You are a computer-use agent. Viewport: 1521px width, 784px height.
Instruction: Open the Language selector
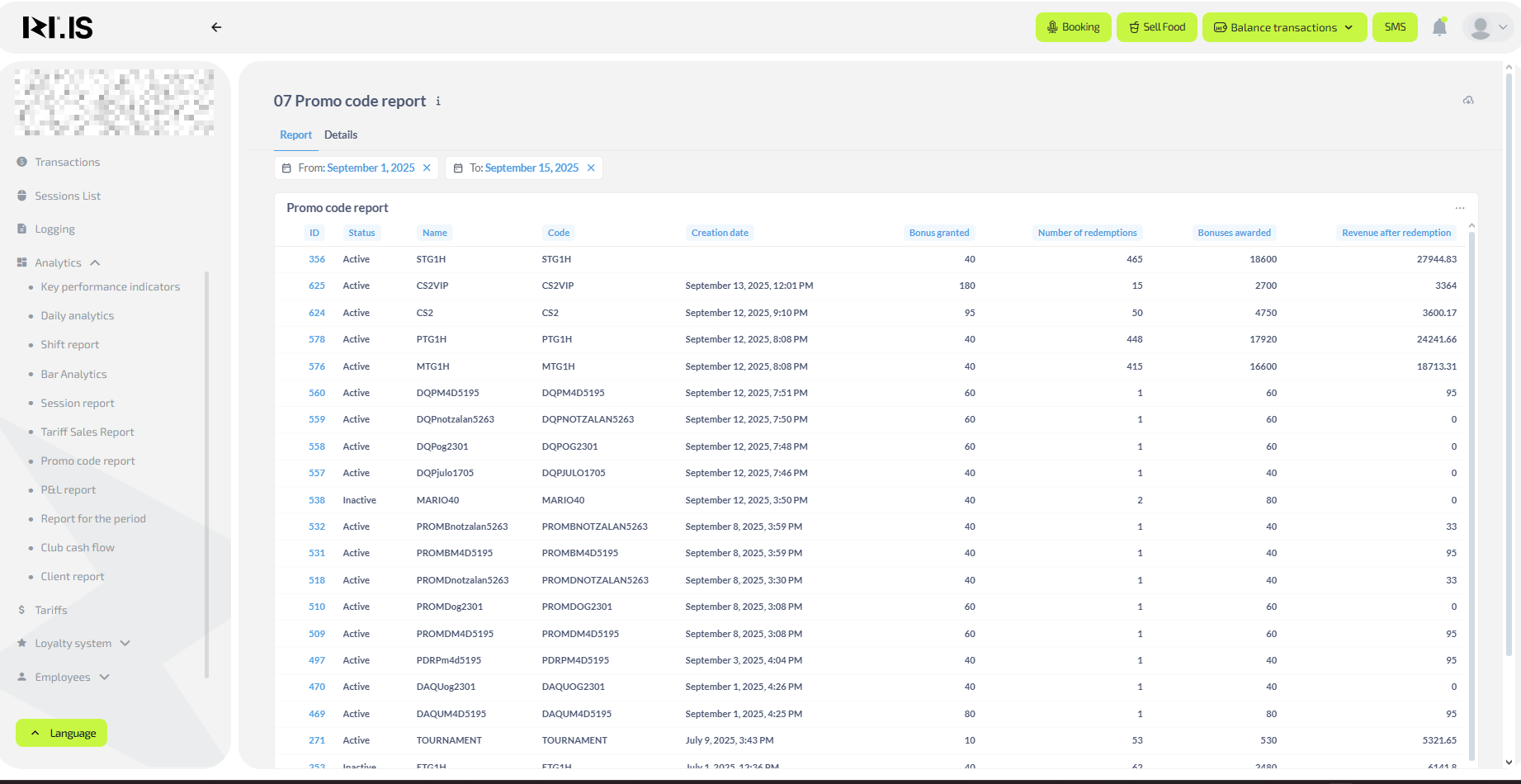point(62,733)
